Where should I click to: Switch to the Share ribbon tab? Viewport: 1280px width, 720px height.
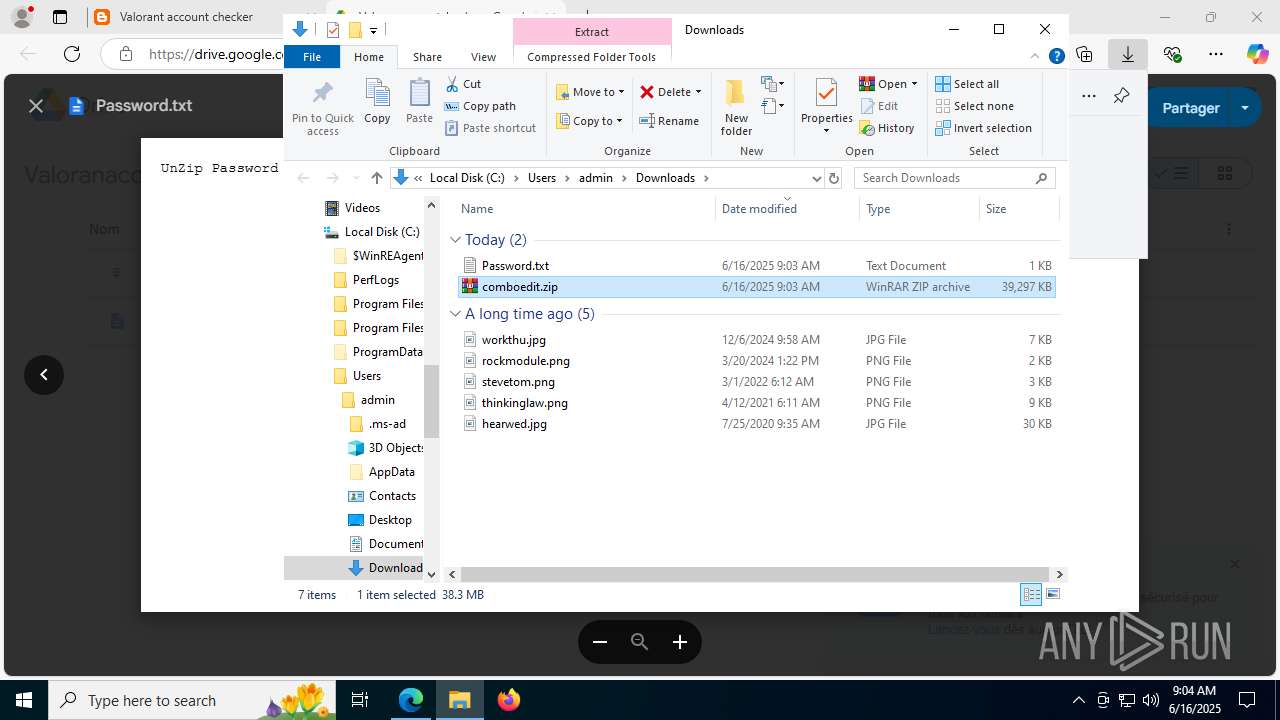(x=427, y=57)
